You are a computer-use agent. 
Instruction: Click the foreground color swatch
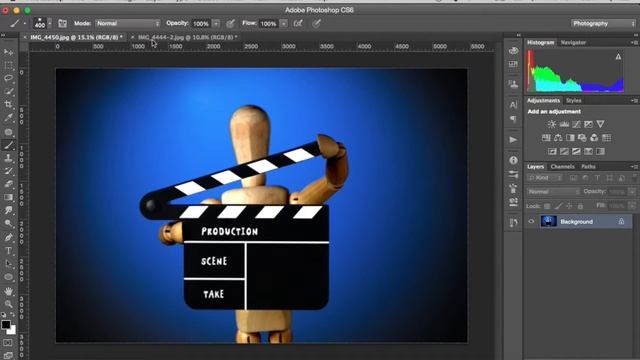click(6, 325)
